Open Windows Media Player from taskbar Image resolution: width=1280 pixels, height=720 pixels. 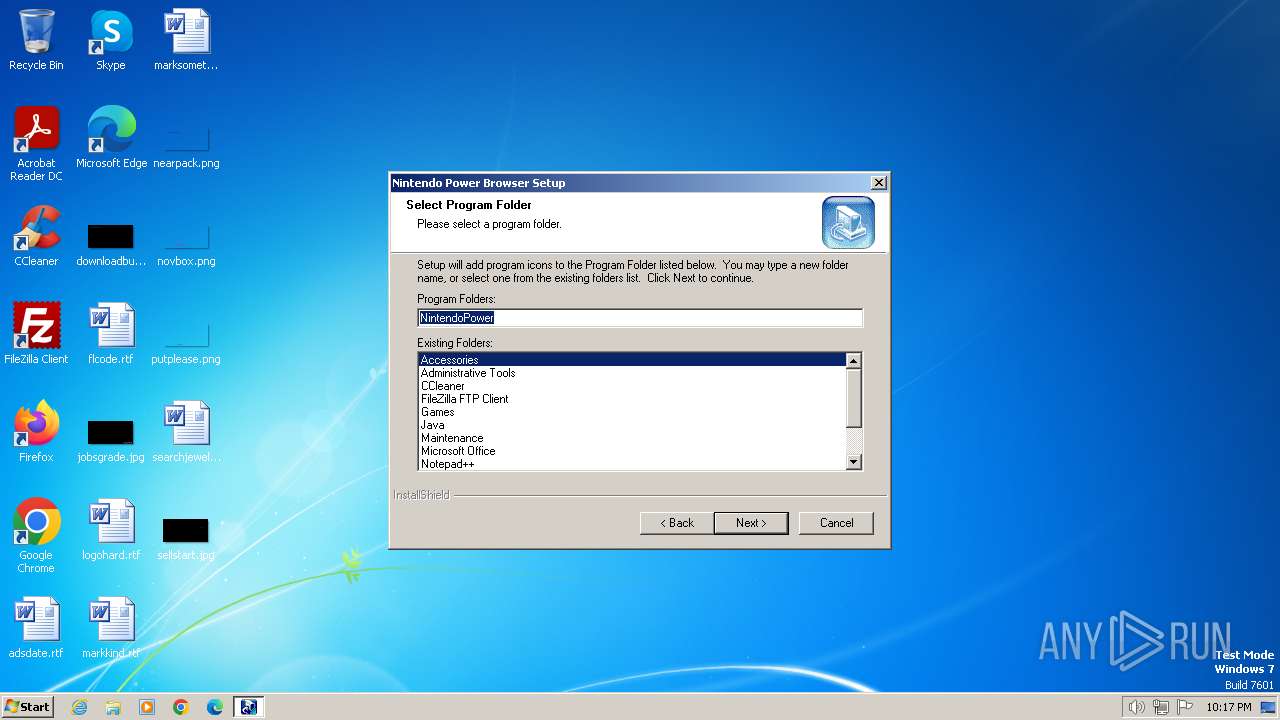tap(147, 707)
